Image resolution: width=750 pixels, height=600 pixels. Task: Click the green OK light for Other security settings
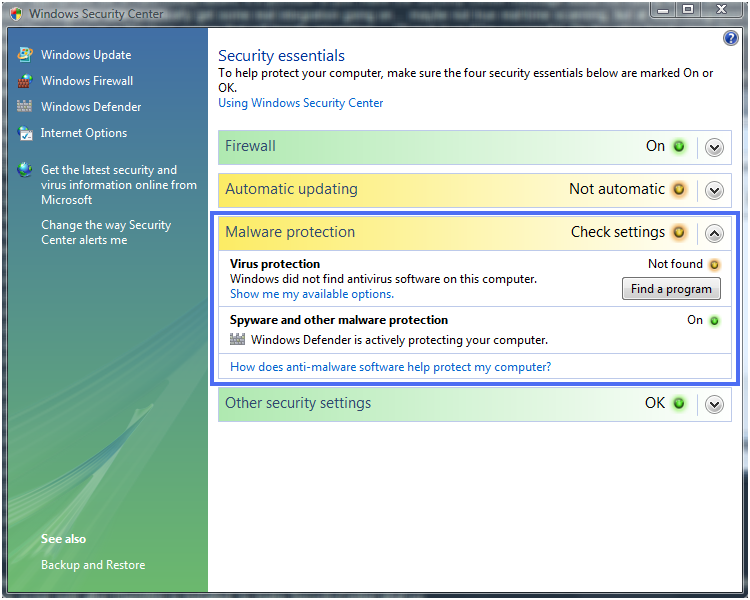pos(679,403)
